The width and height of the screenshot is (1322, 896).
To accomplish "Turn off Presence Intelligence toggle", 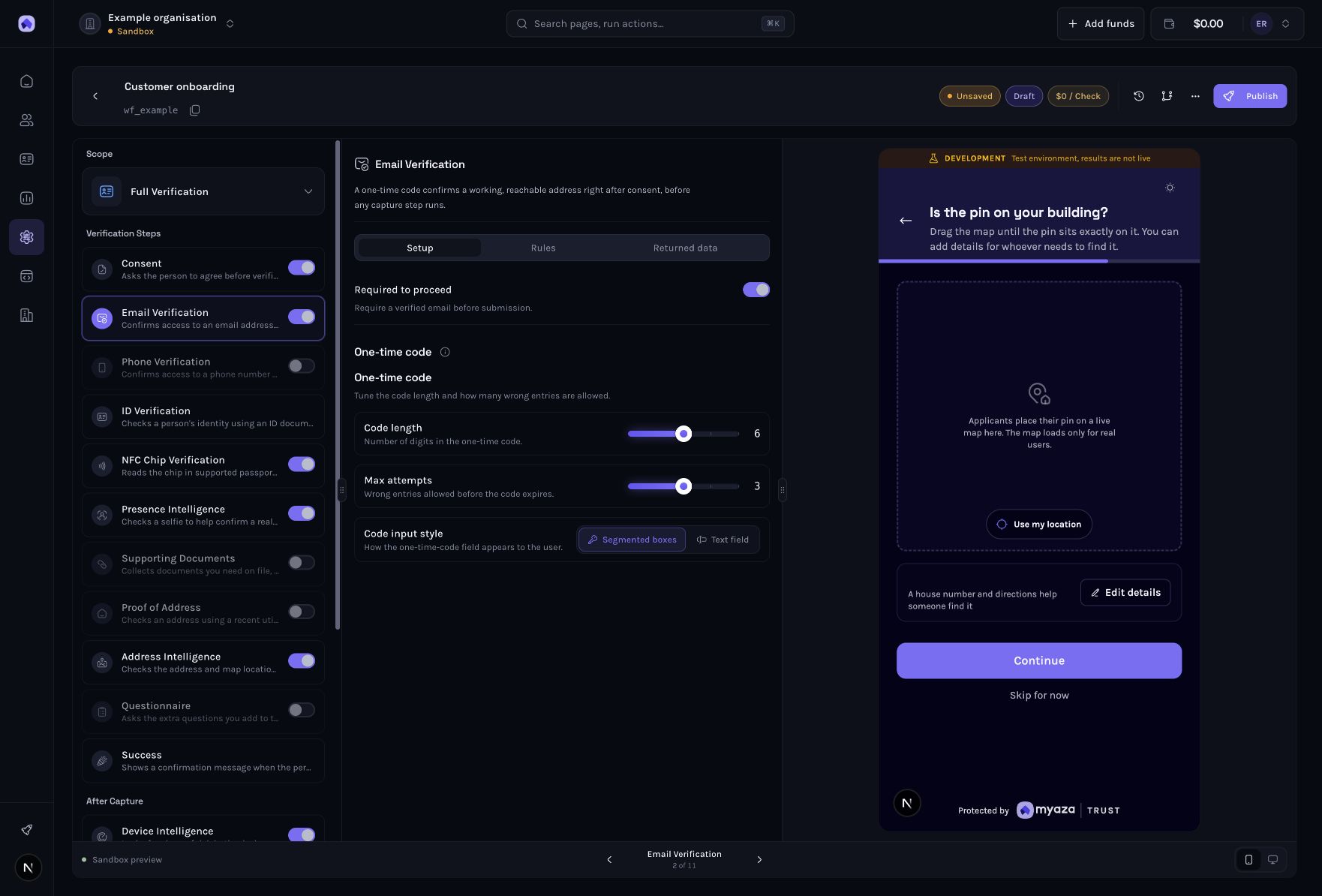I will click(302, 513).
